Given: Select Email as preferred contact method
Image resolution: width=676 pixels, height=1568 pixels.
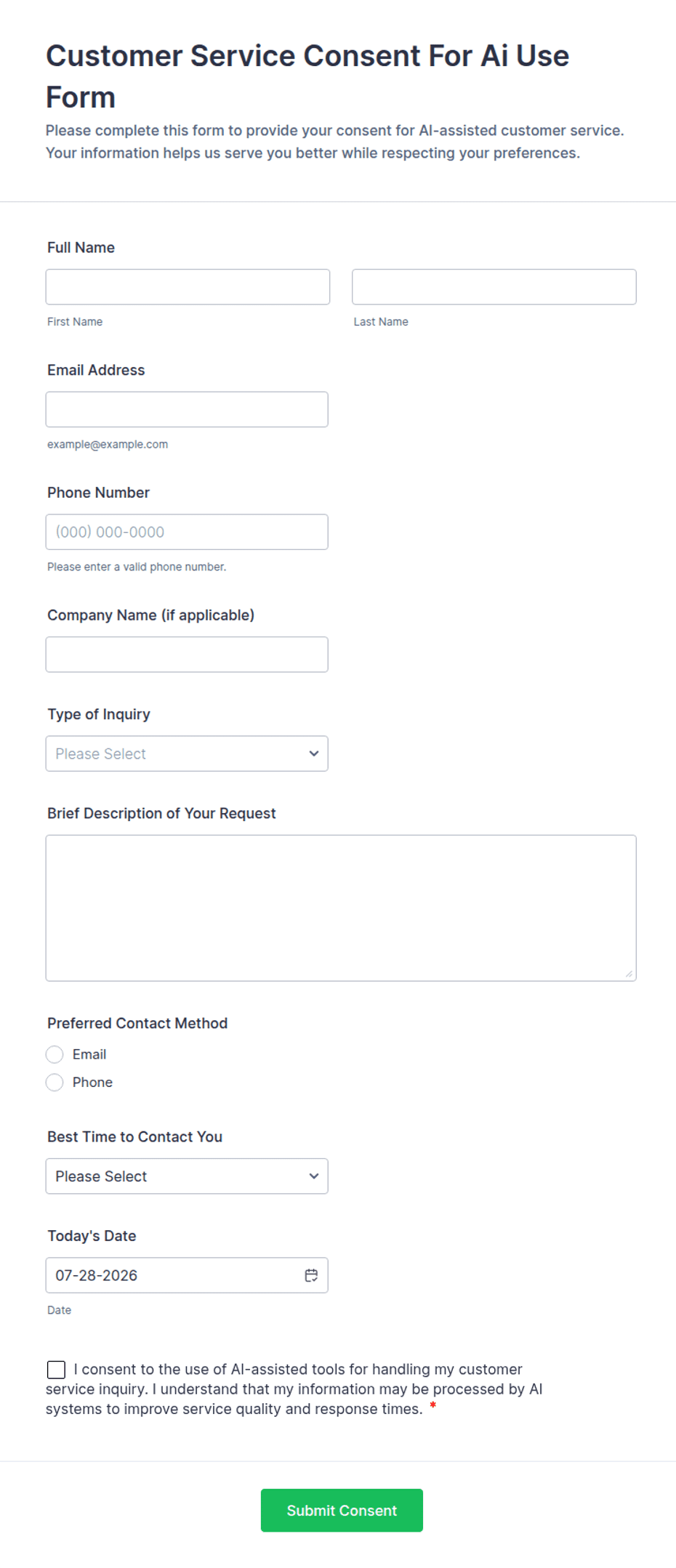Looking at the screenshot, I should pyautogui.click(x=55, y=1054).
